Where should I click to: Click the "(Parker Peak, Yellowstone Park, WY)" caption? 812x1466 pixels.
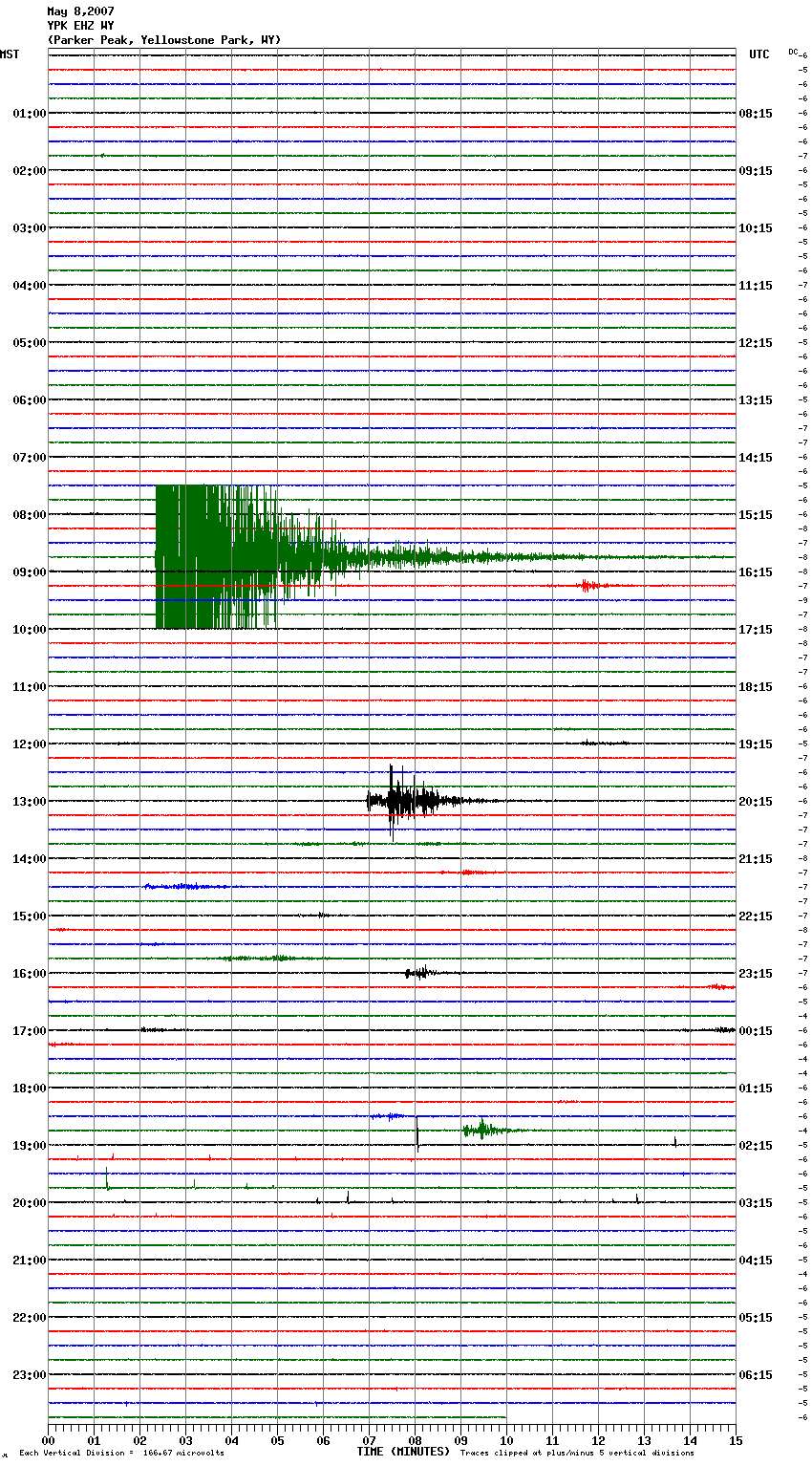163,40
